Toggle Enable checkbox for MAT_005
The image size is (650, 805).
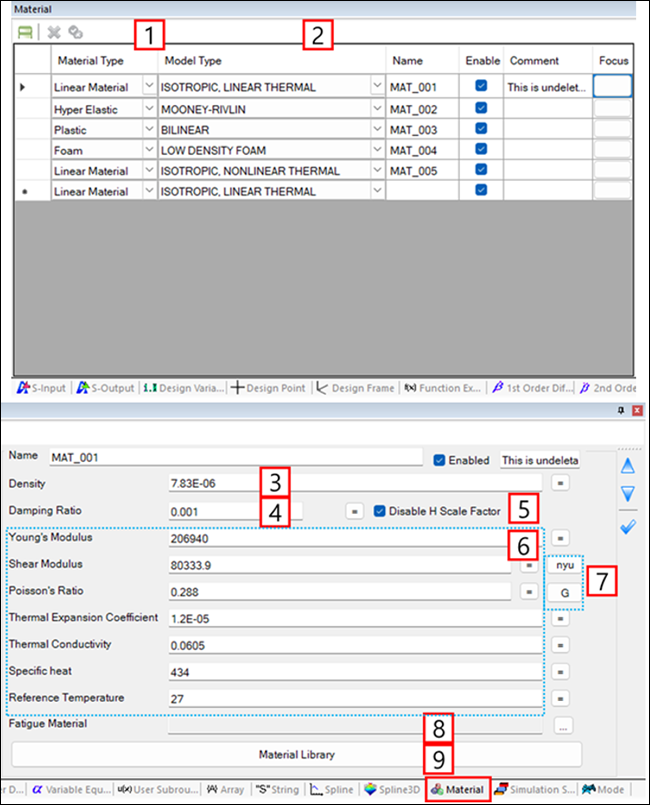point(481,169)
